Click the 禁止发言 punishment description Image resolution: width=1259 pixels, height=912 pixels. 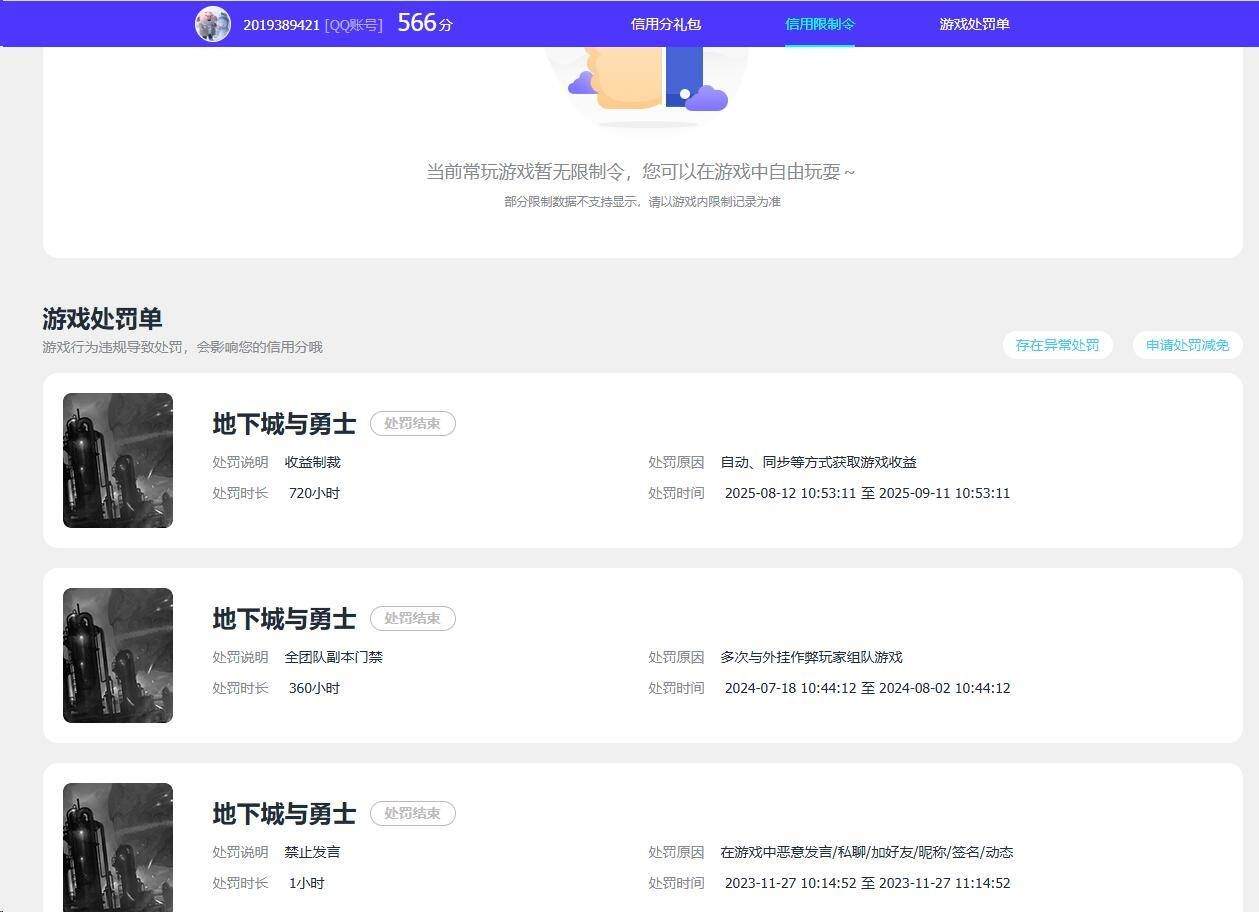click(313, 852)
